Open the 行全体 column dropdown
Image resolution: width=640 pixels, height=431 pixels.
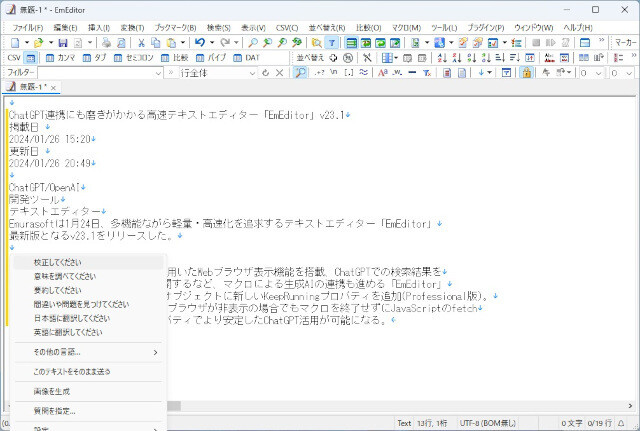click(252, 73)
